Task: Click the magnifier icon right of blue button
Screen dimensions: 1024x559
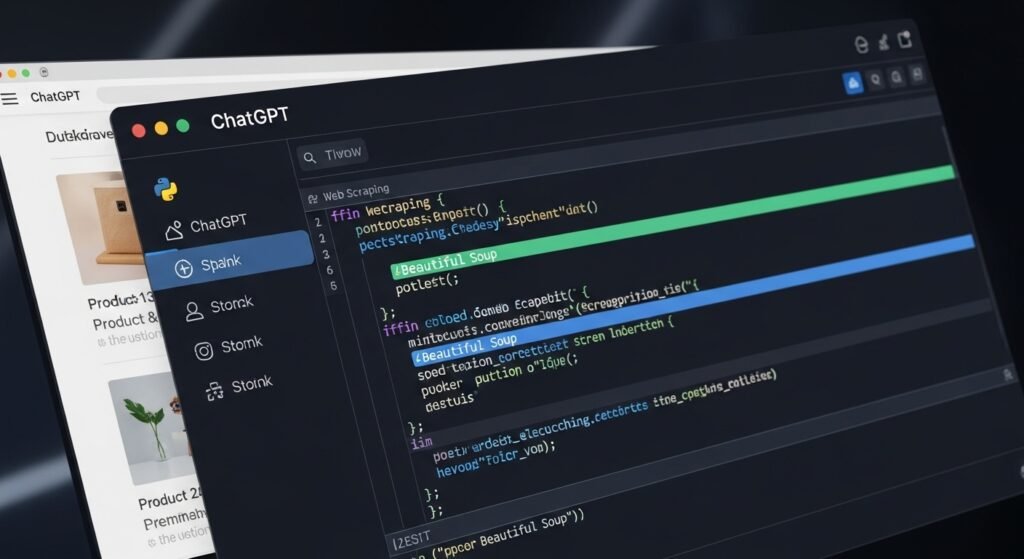Action: click(x=876, y=80)
